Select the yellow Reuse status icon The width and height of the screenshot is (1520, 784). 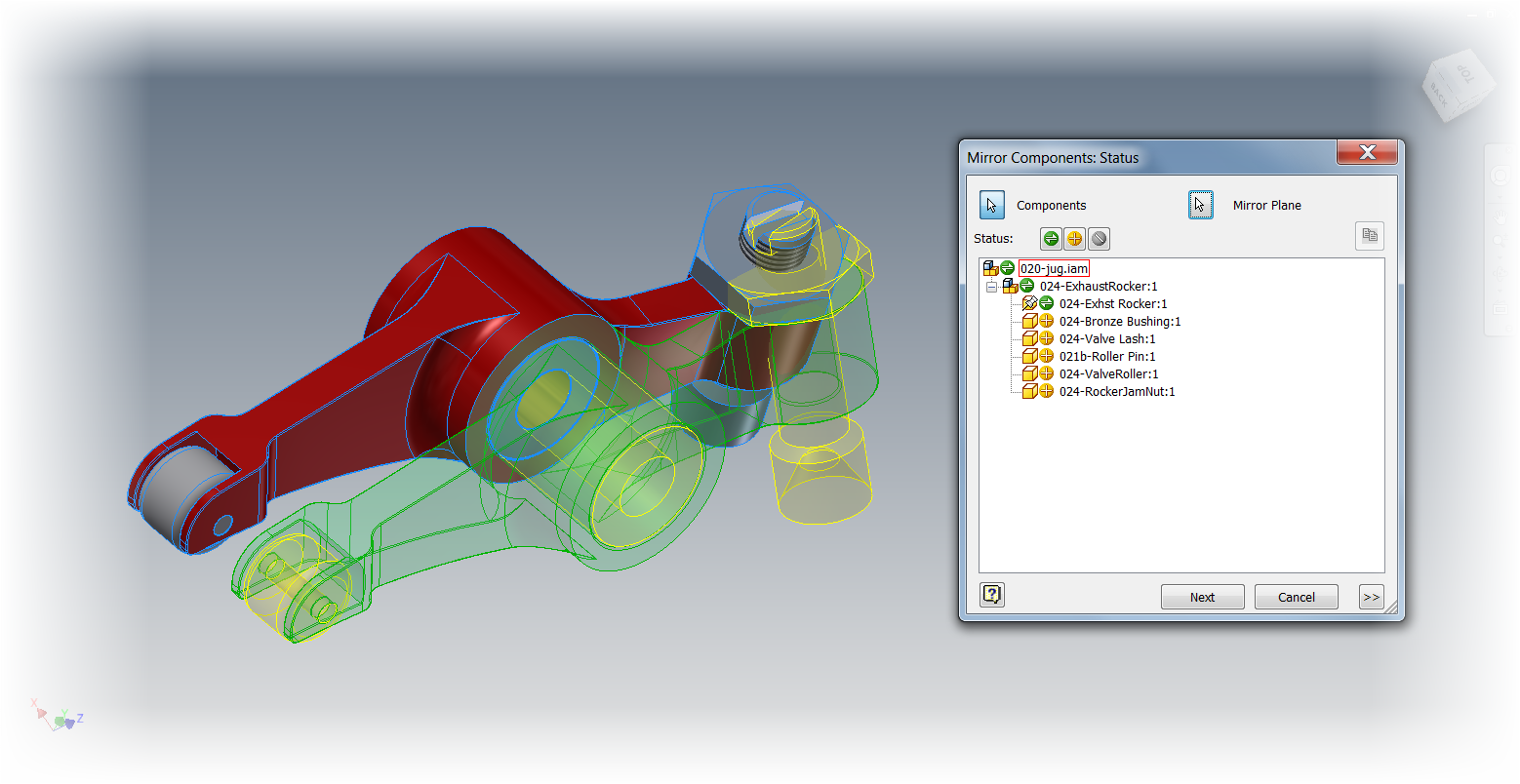point(1074,238)
